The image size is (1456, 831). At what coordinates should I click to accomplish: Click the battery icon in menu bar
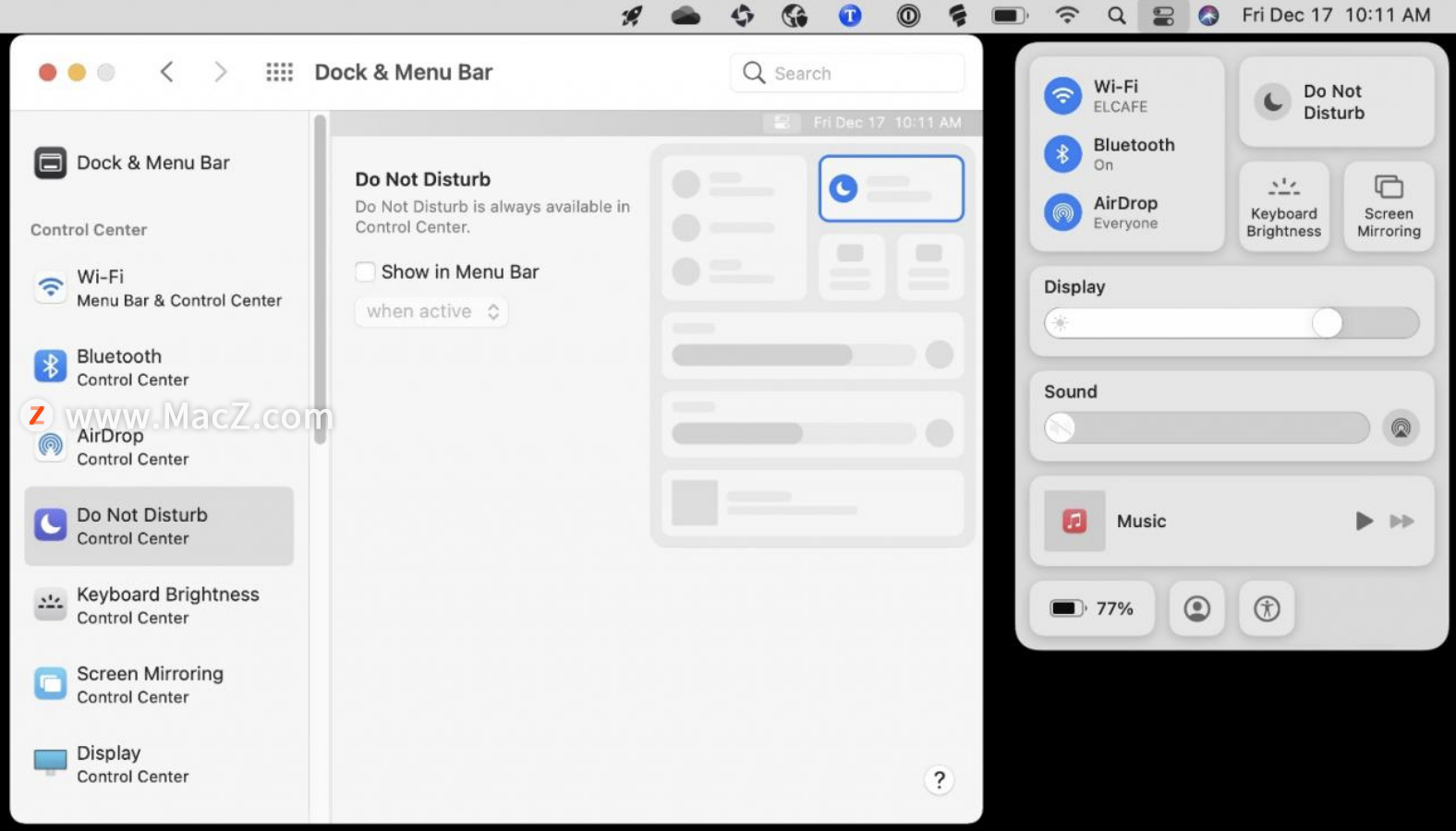click(1010, 16)
